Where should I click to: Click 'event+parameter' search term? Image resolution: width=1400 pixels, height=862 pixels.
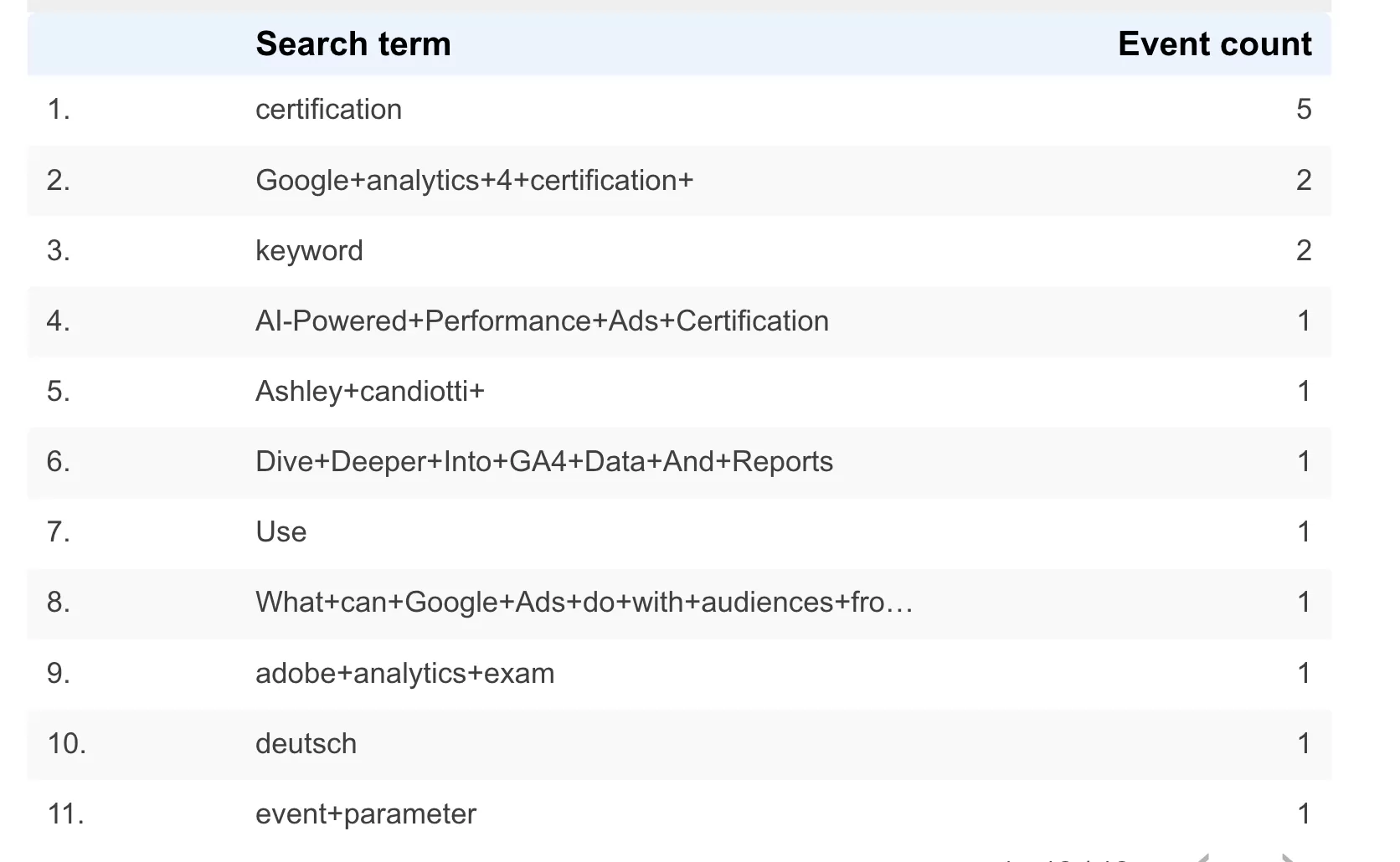pyautogui.click(x=365, y=814)
